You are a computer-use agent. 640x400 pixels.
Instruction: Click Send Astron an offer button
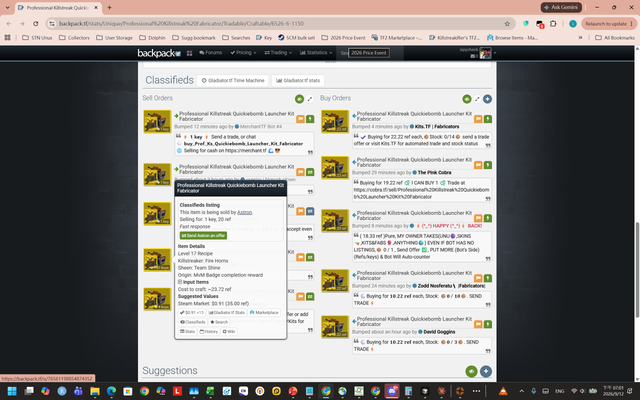pyautogui.click(x=203, y=236)
